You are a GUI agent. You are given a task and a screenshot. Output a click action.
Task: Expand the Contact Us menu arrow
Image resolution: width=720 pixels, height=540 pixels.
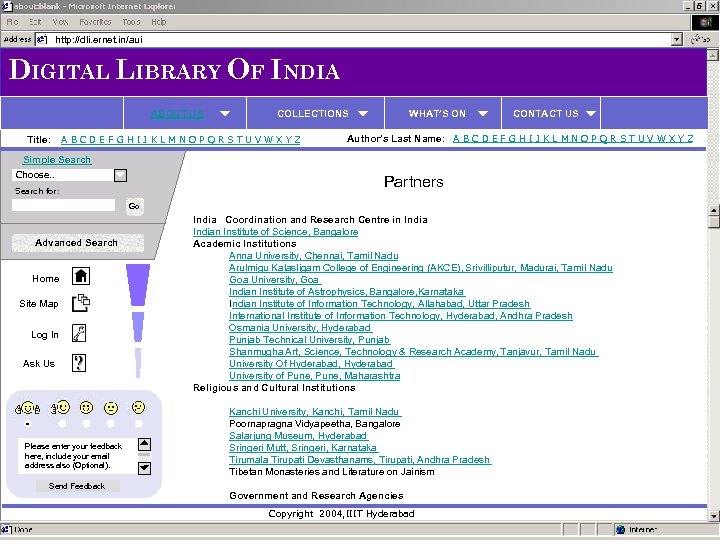click(x=591, y=113)
